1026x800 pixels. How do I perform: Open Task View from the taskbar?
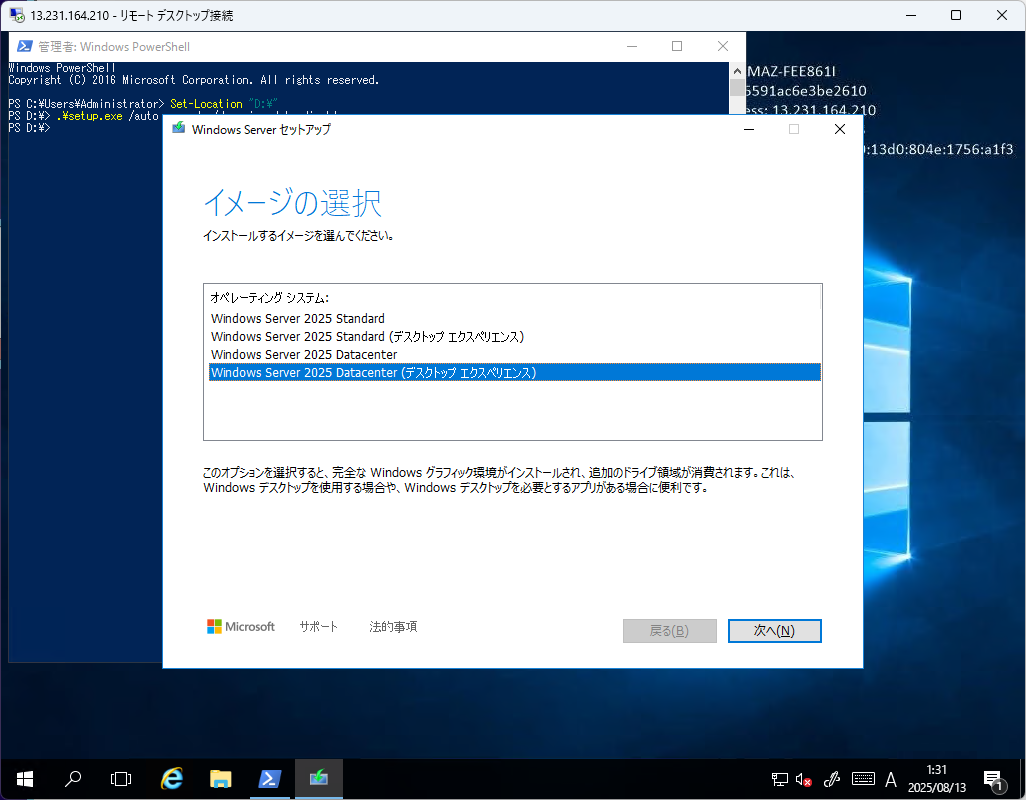121,779
